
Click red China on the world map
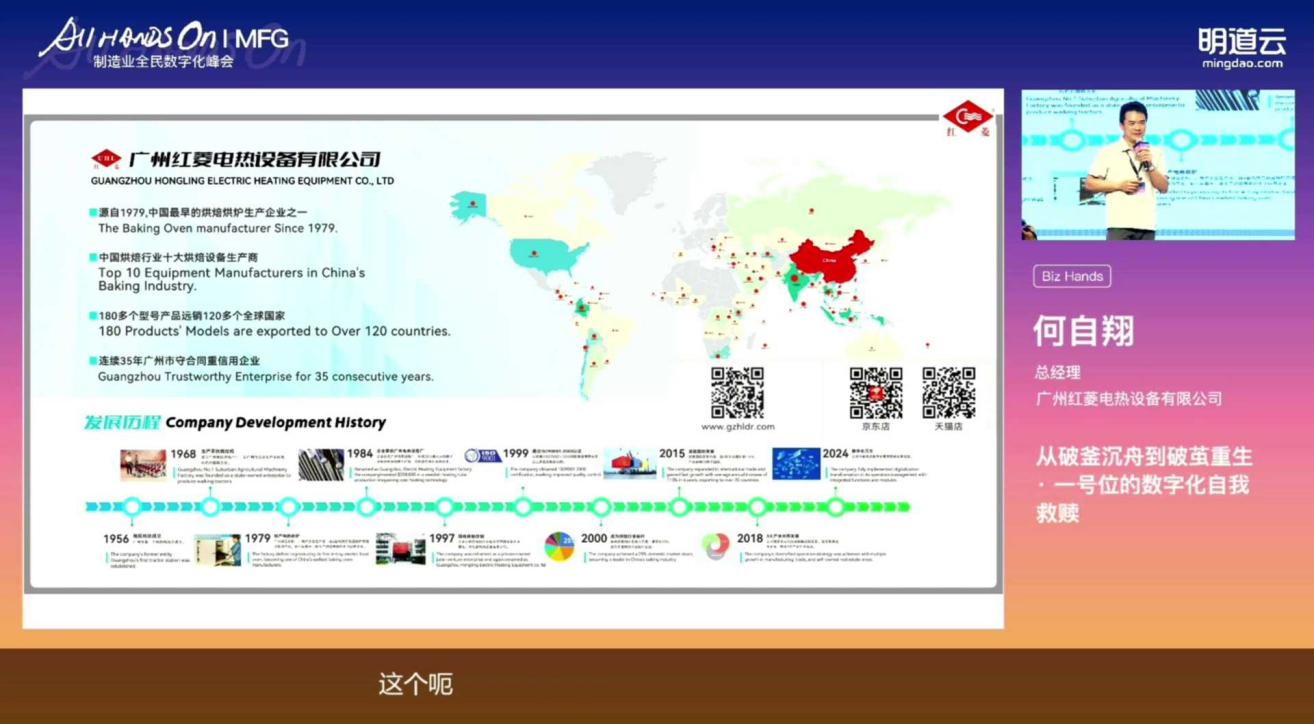click(830, 258)
